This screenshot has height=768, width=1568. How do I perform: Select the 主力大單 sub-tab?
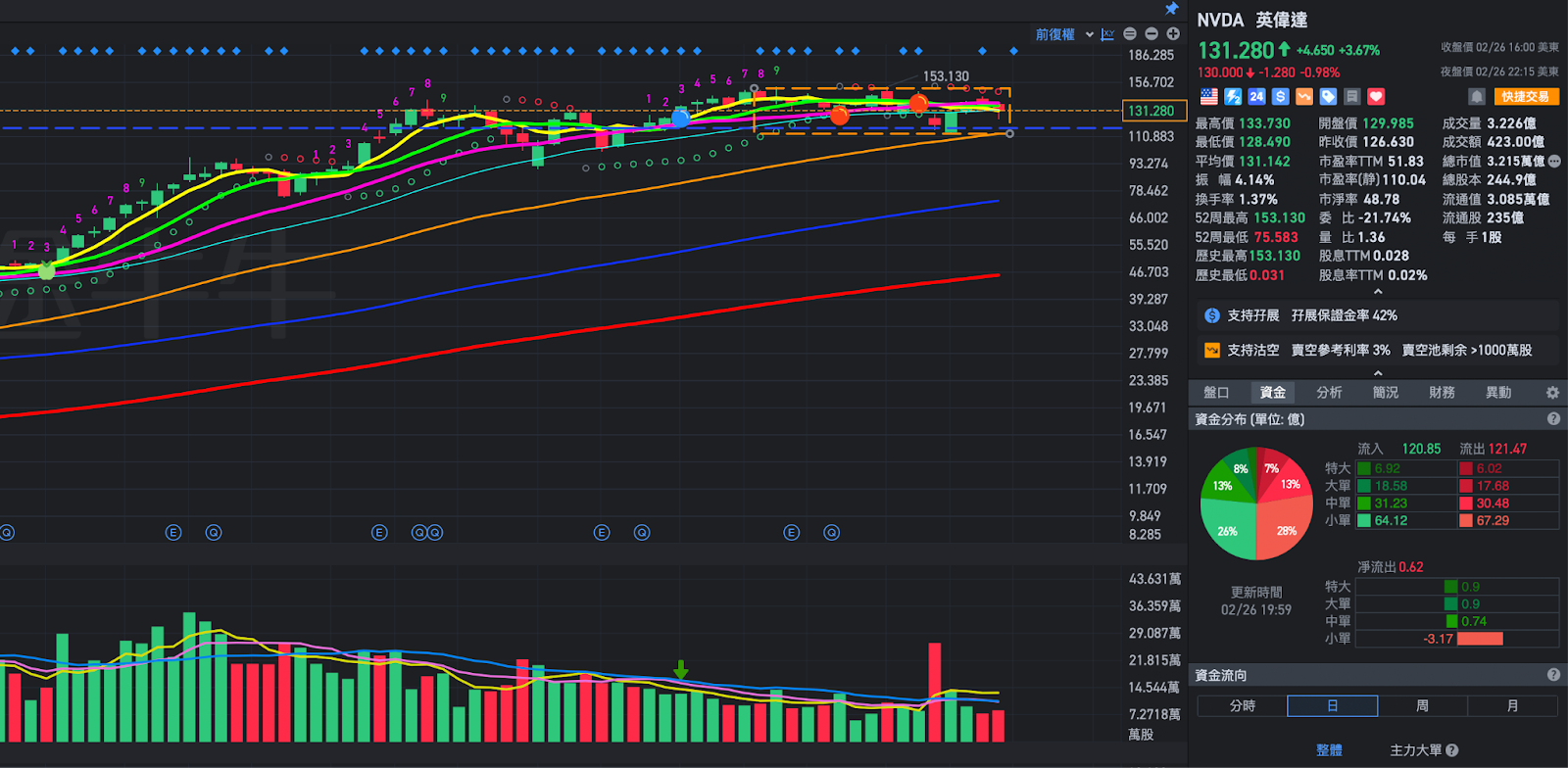(1416, 750)
